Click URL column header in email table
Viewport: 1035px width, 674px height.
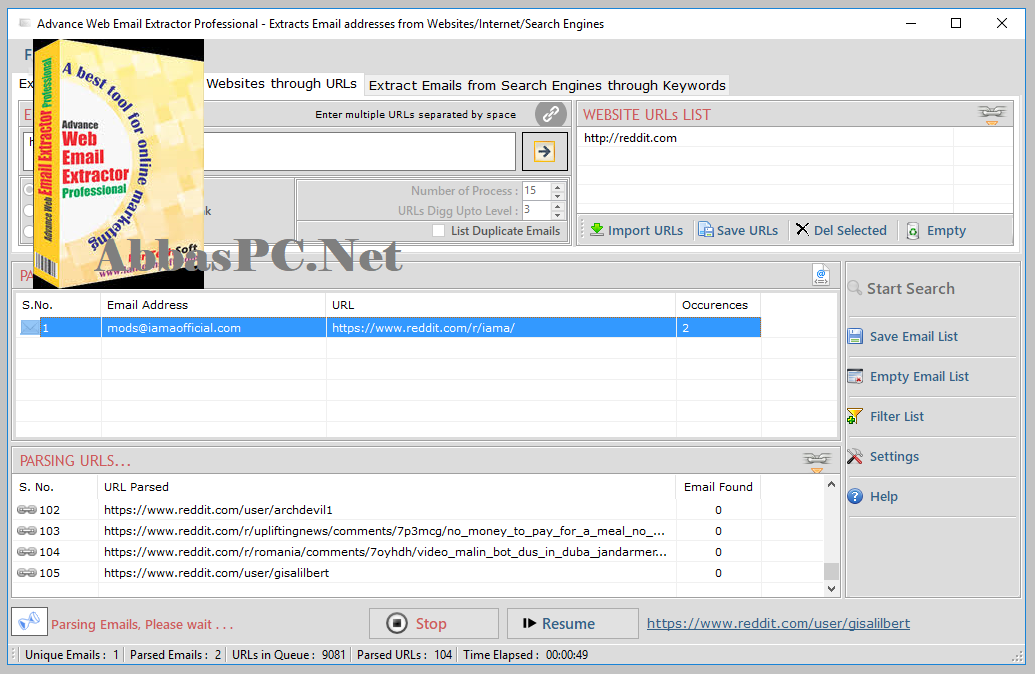pyautogui.click(x=501, y=305)
